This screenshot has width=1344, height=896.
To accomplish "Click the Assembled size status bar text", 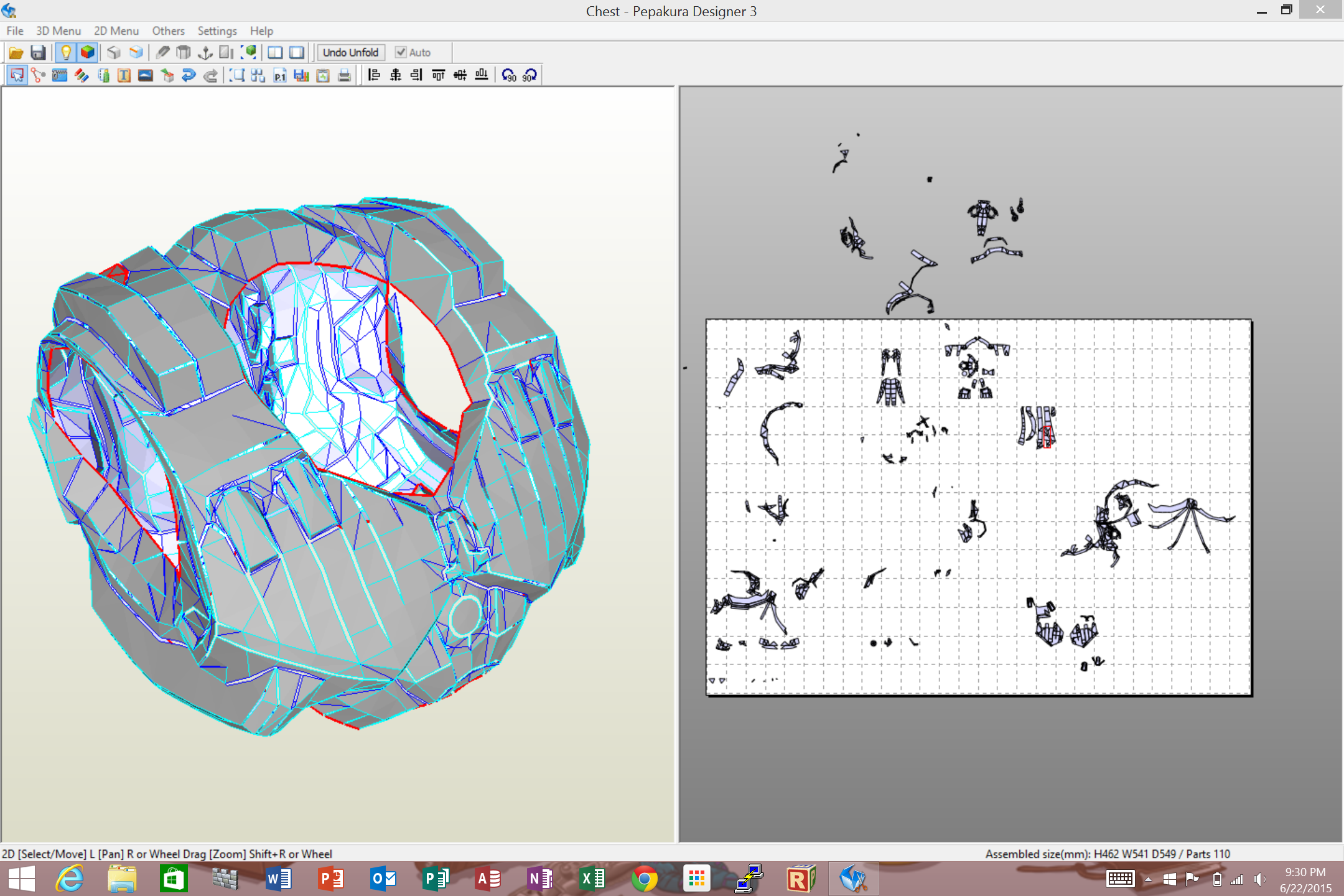I will [x=1108, y=854].
